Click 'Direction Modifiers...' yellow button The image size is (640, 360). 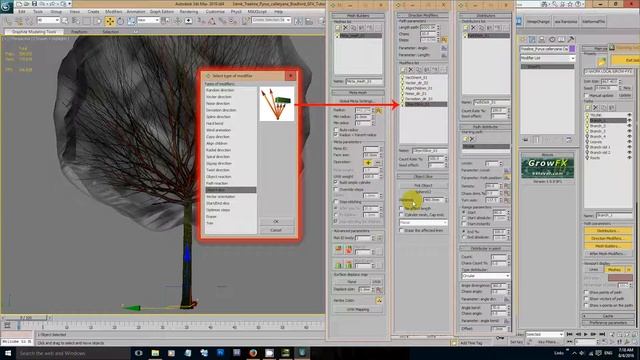[608, 238]
